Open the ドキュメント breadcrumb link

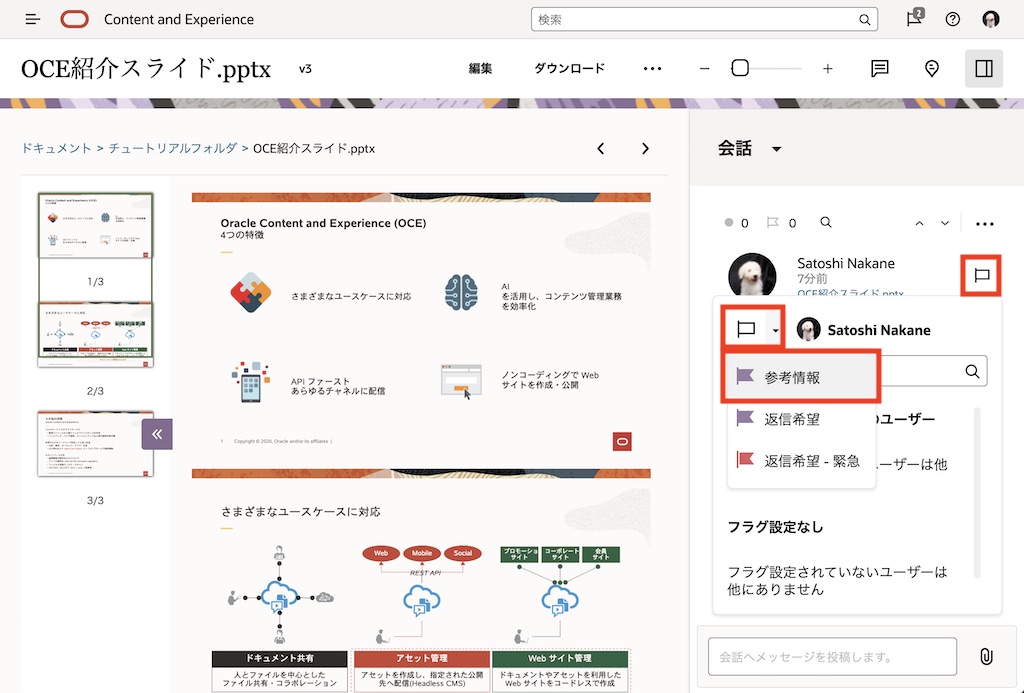click(x=55, y=147)
